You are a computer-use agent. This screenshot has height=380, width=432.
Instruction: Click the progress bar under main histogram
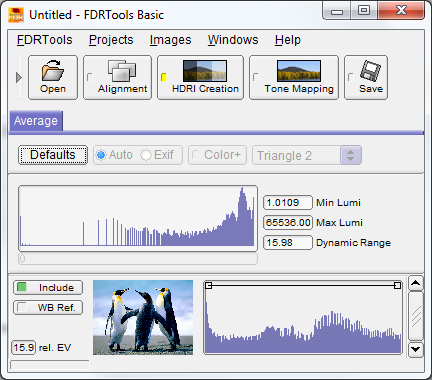pos(138,259)
